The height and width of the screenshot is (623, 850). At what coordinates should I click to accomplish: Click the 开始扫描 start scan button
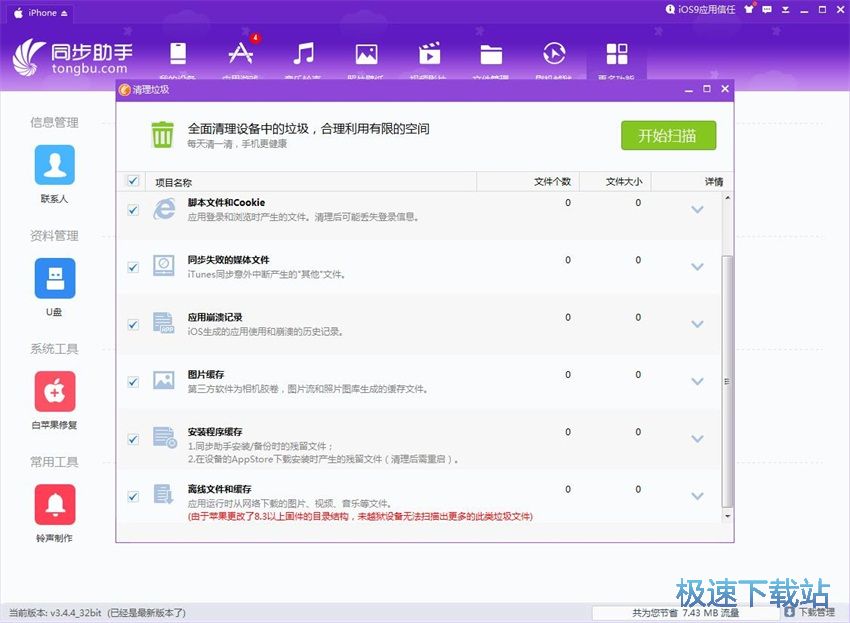668,136
